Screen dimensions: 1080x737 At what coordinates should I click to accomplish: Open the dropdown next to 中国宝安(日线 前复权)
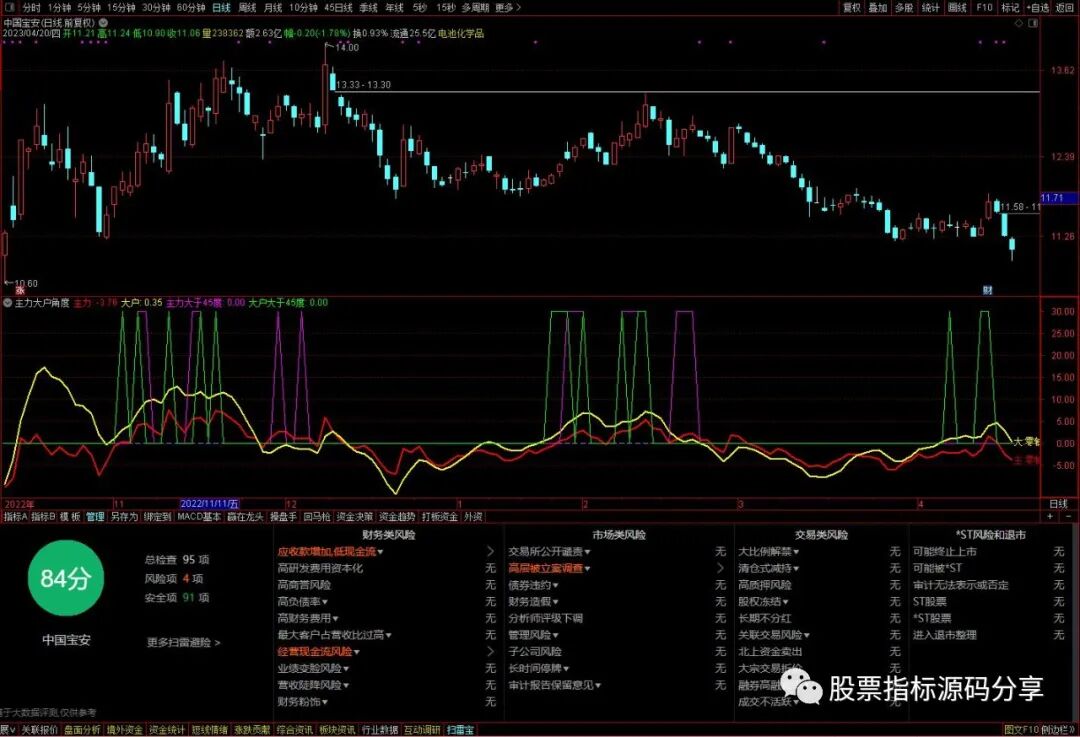103,23
